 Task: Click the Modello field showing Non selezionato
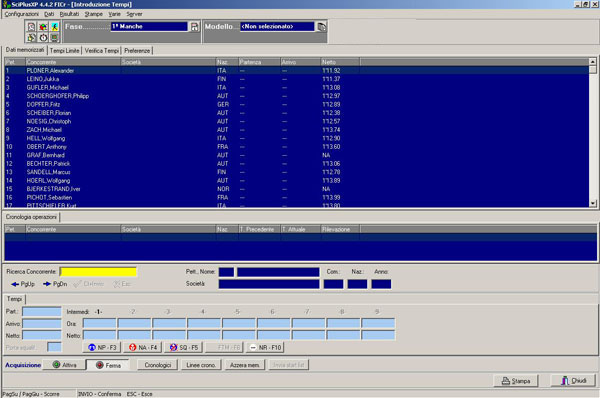point(277,27)
